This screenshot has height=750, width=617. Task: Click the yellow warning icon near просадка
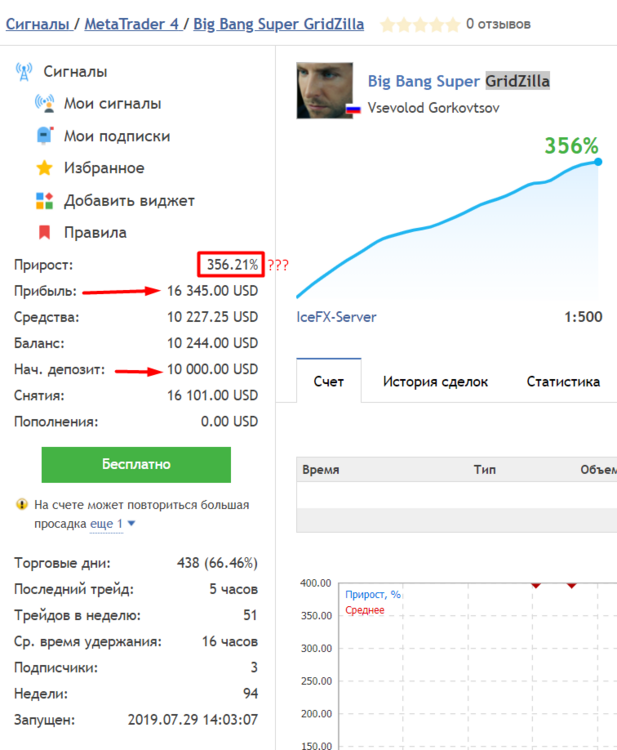coord(22,504)
